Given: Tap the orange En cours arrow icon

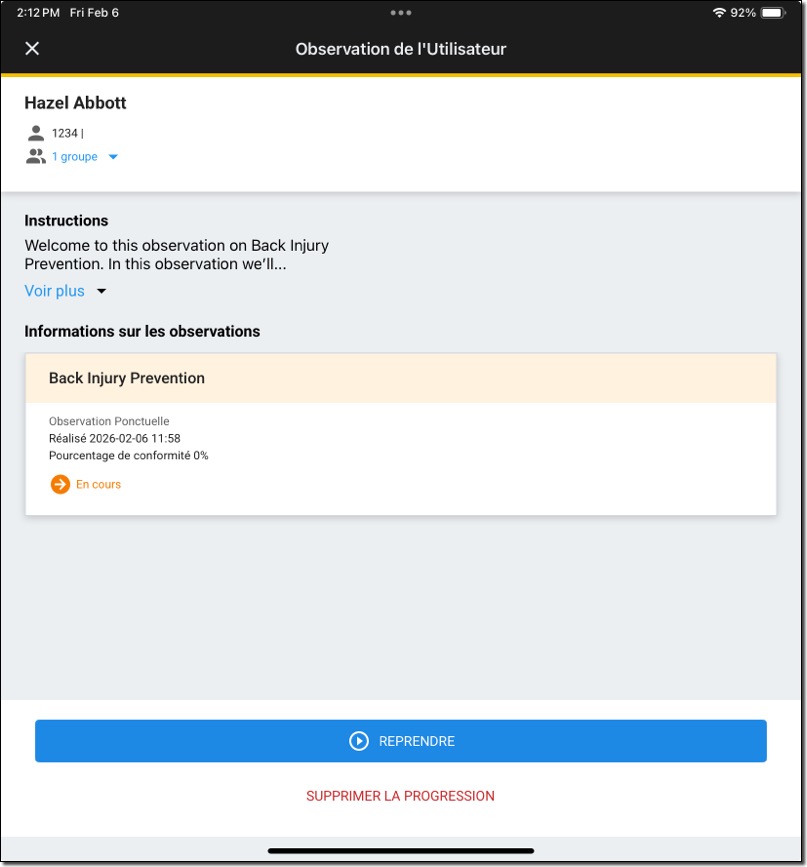Looking at the screenshot, I should (x=60, y=484).
